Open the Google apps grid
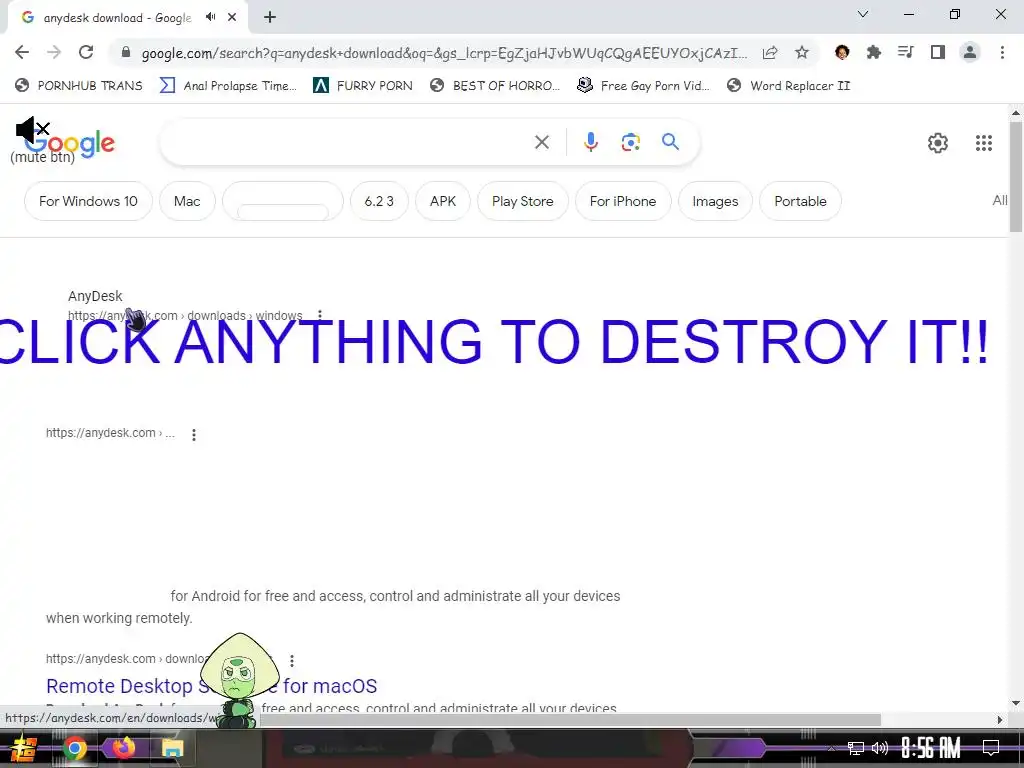 (984, 143)
